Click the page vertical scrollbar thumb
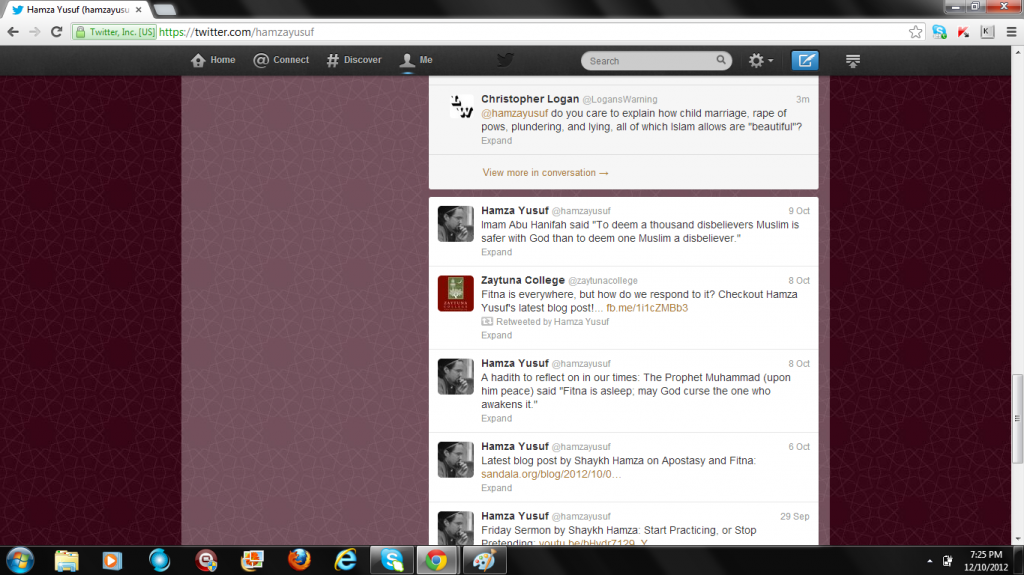 pos(1017,418)
